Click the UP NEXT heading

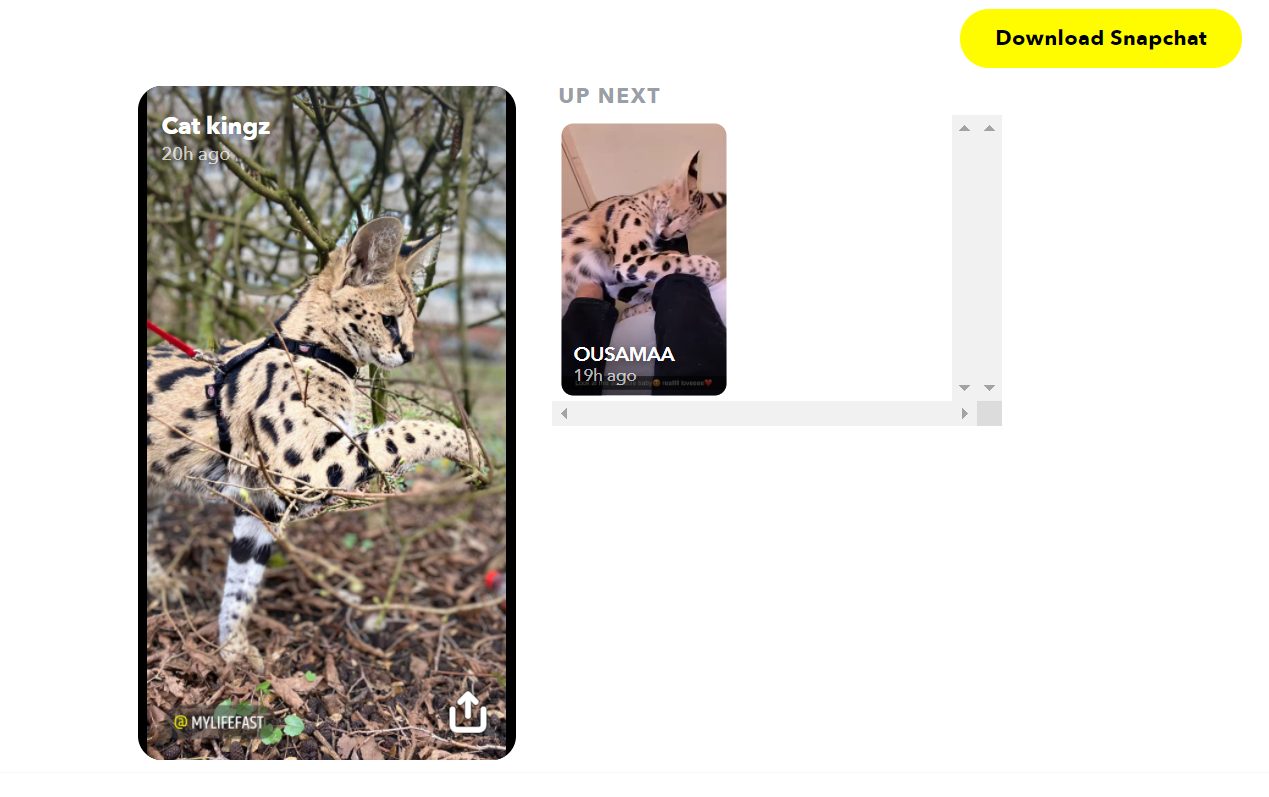(610, 96)
